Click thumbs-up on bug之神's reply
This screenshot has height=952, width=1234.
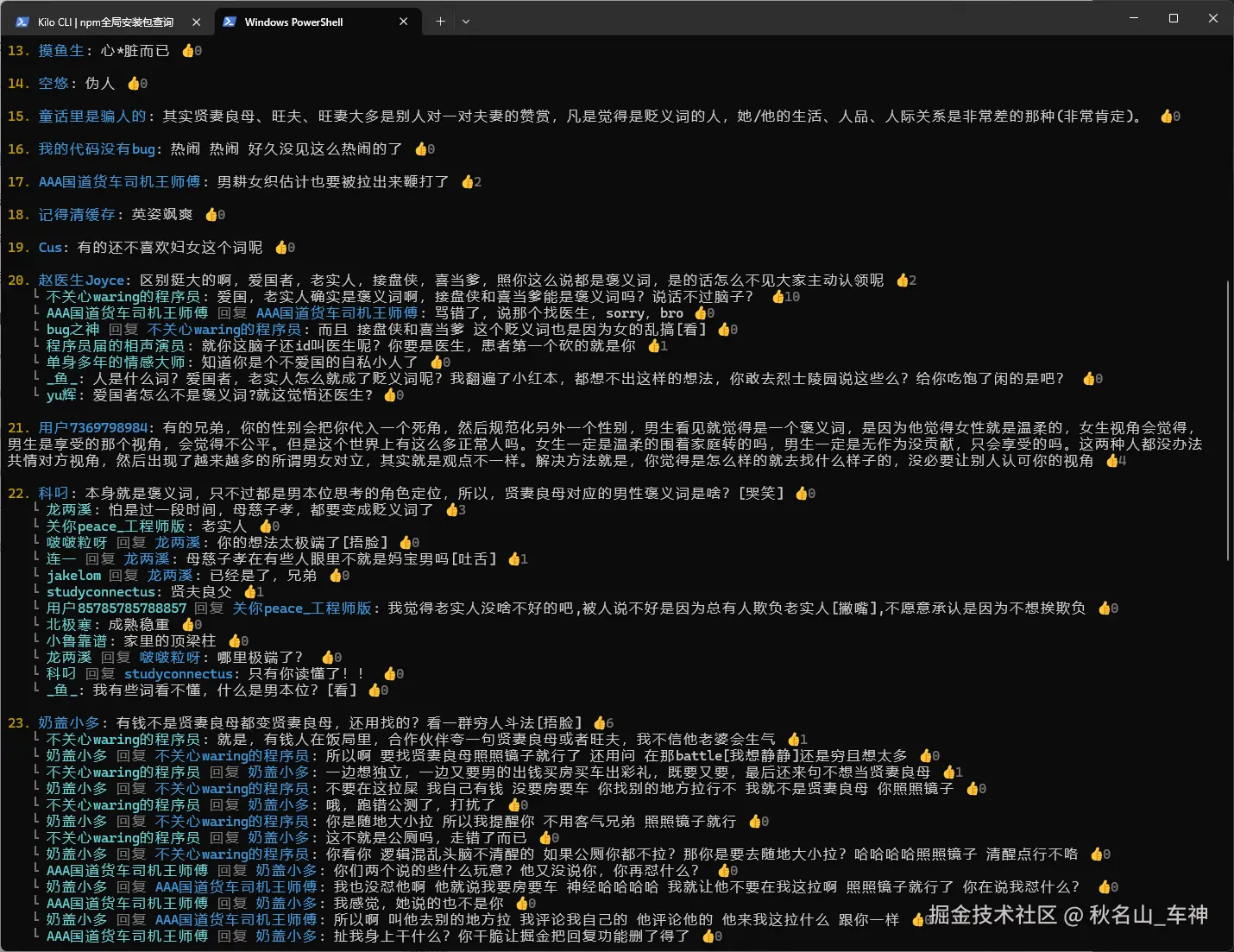pyautogui.click(x=725, y=329)
